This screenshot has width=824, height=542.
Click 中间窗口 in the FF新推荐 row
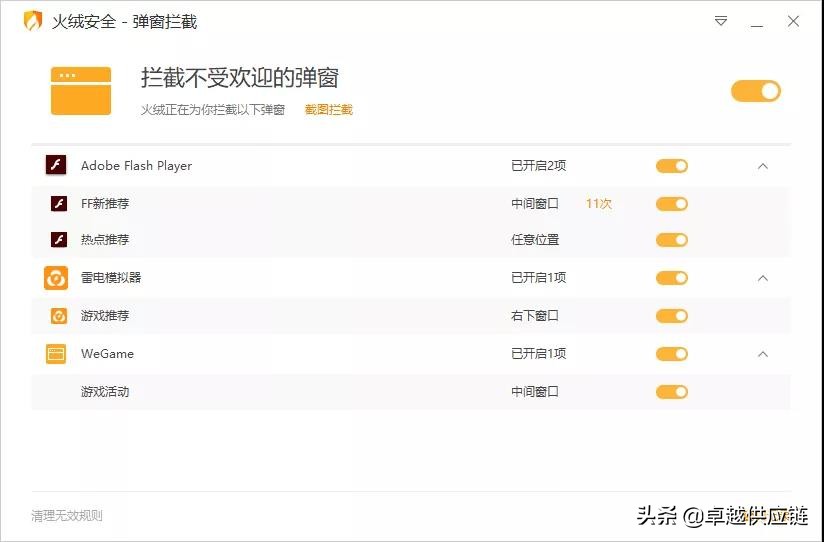tap(535, 203)
